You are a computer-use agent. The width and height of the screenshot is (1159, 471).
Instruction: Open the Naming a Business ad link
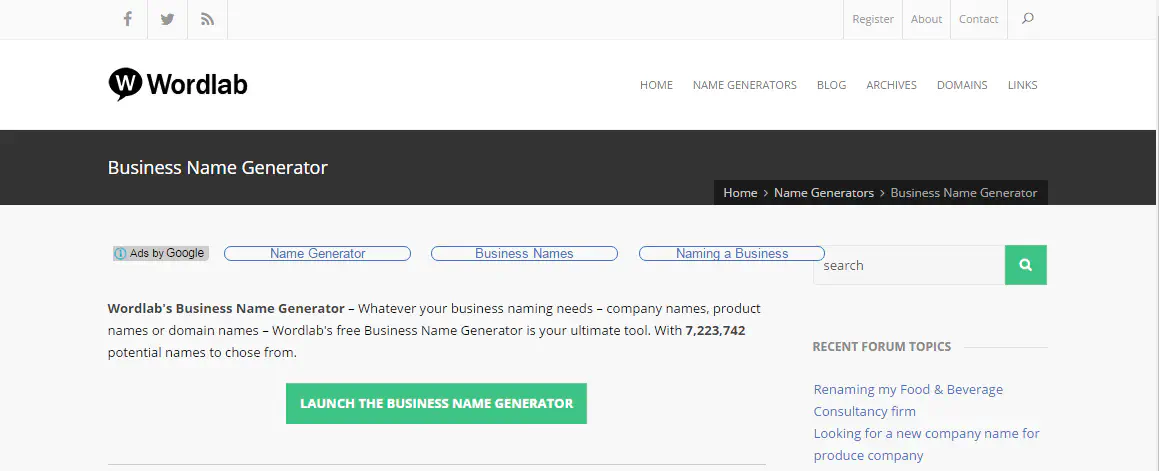[x=731, y=254]
